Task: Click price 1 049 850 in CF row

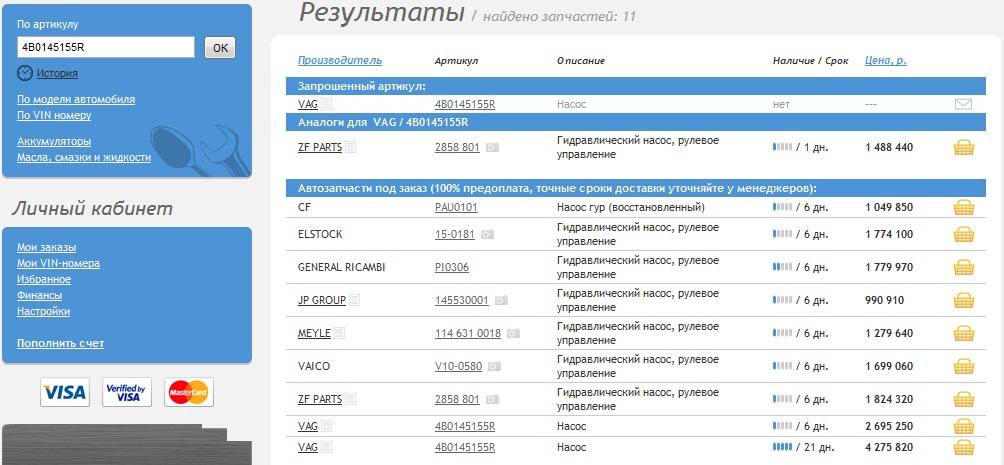Action: click(x=889, y=208)
